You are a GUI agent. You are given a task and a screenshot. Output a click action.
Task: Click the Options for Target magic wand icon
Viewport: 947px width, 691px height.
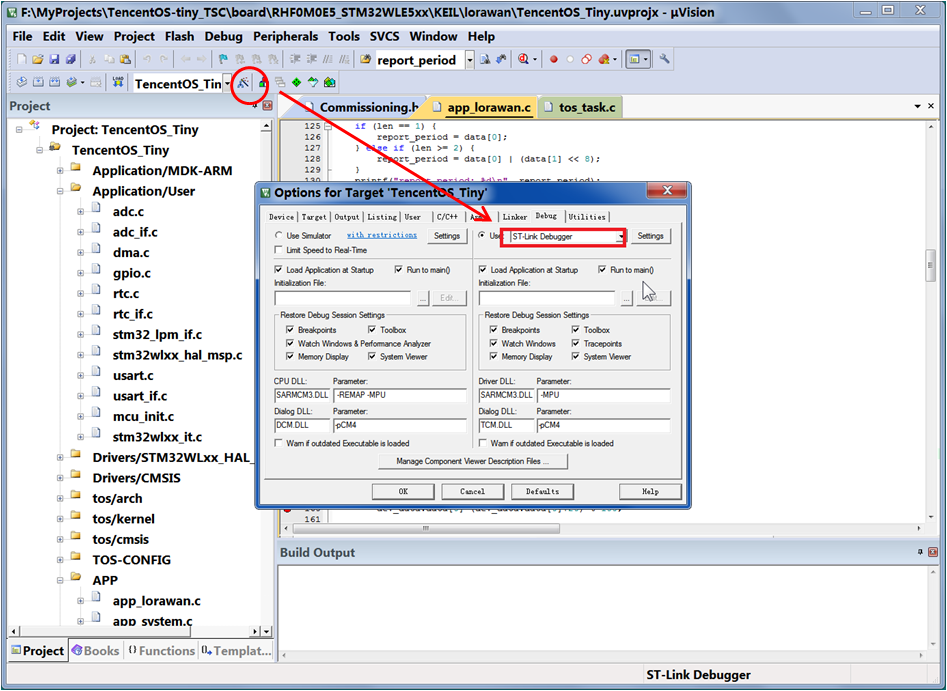(243, 83)
